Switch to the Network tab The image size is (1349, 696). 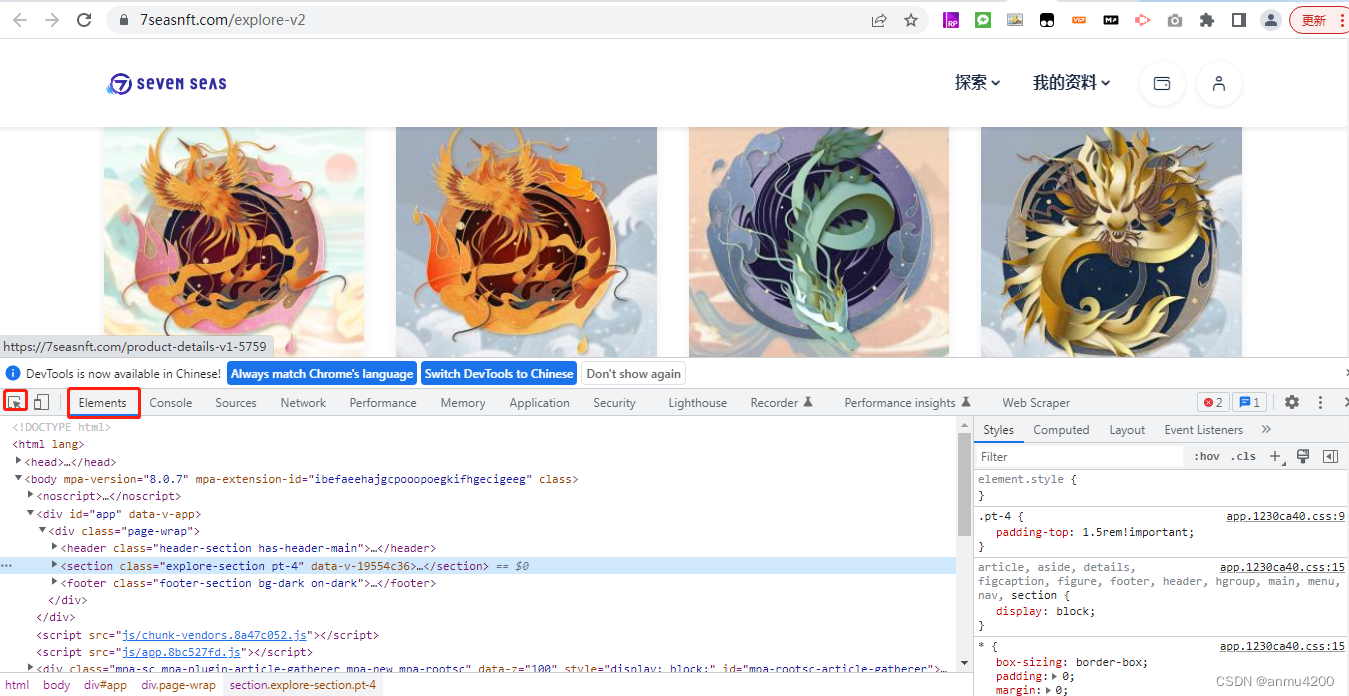[303, 402]
